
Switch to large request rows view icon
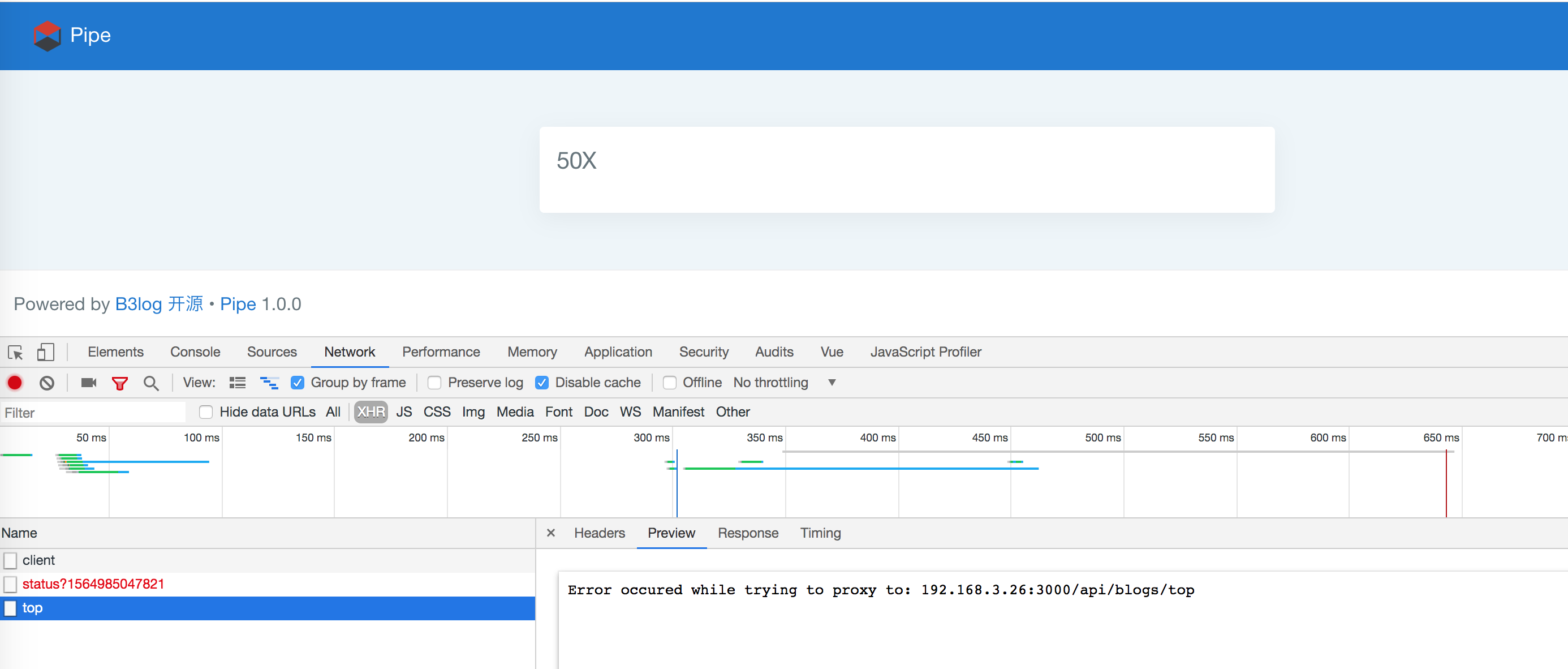click(238, 383)
